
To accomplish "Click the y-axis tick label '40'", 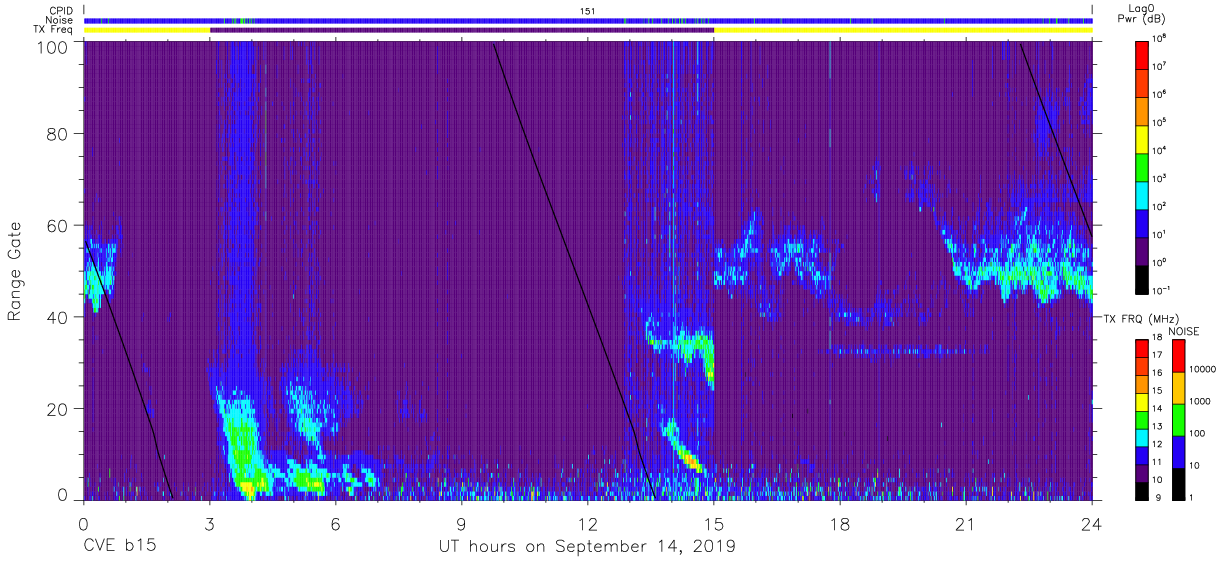I will (56, 317).
